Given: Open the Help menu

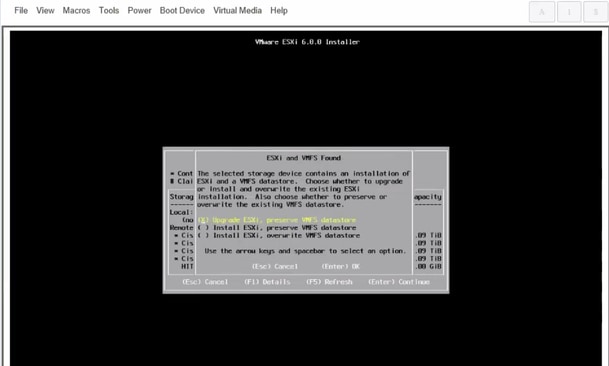Looking at the screenshot, I should tap(279, 10).
